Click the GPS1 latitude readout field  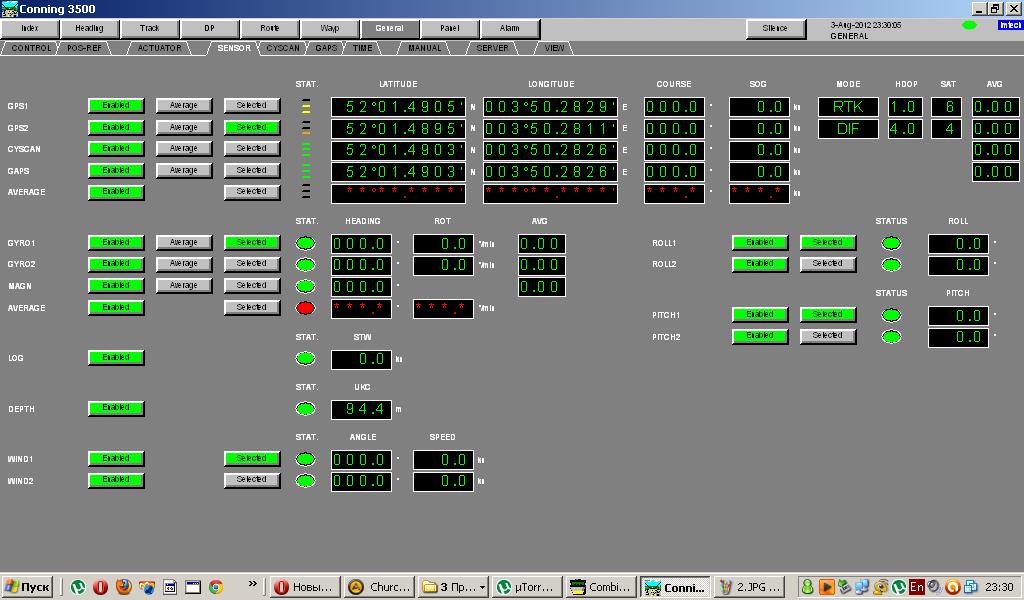[398, 107]
